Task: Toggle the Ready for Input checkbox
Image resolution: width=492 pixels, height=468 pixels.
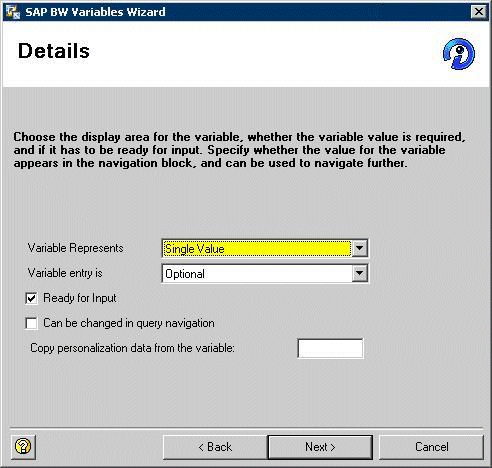Action: tap(31, 298)
